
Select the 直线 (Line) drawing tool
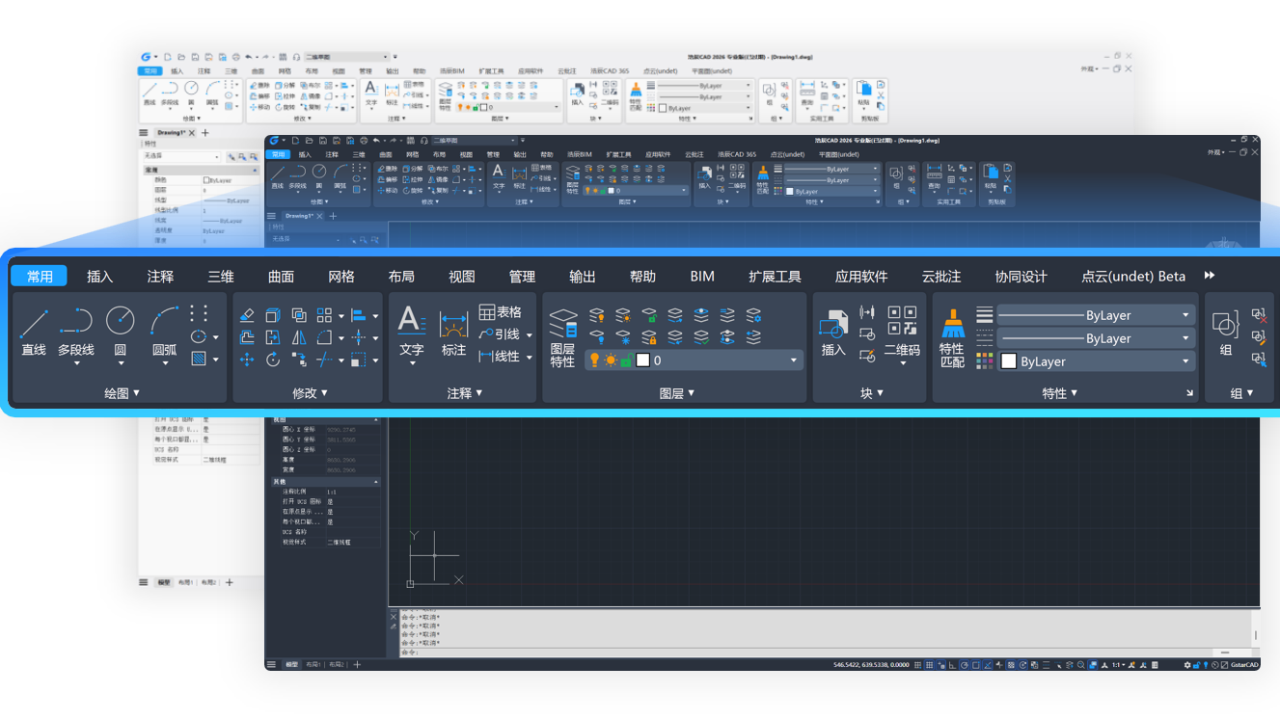(x=34, y=331)
